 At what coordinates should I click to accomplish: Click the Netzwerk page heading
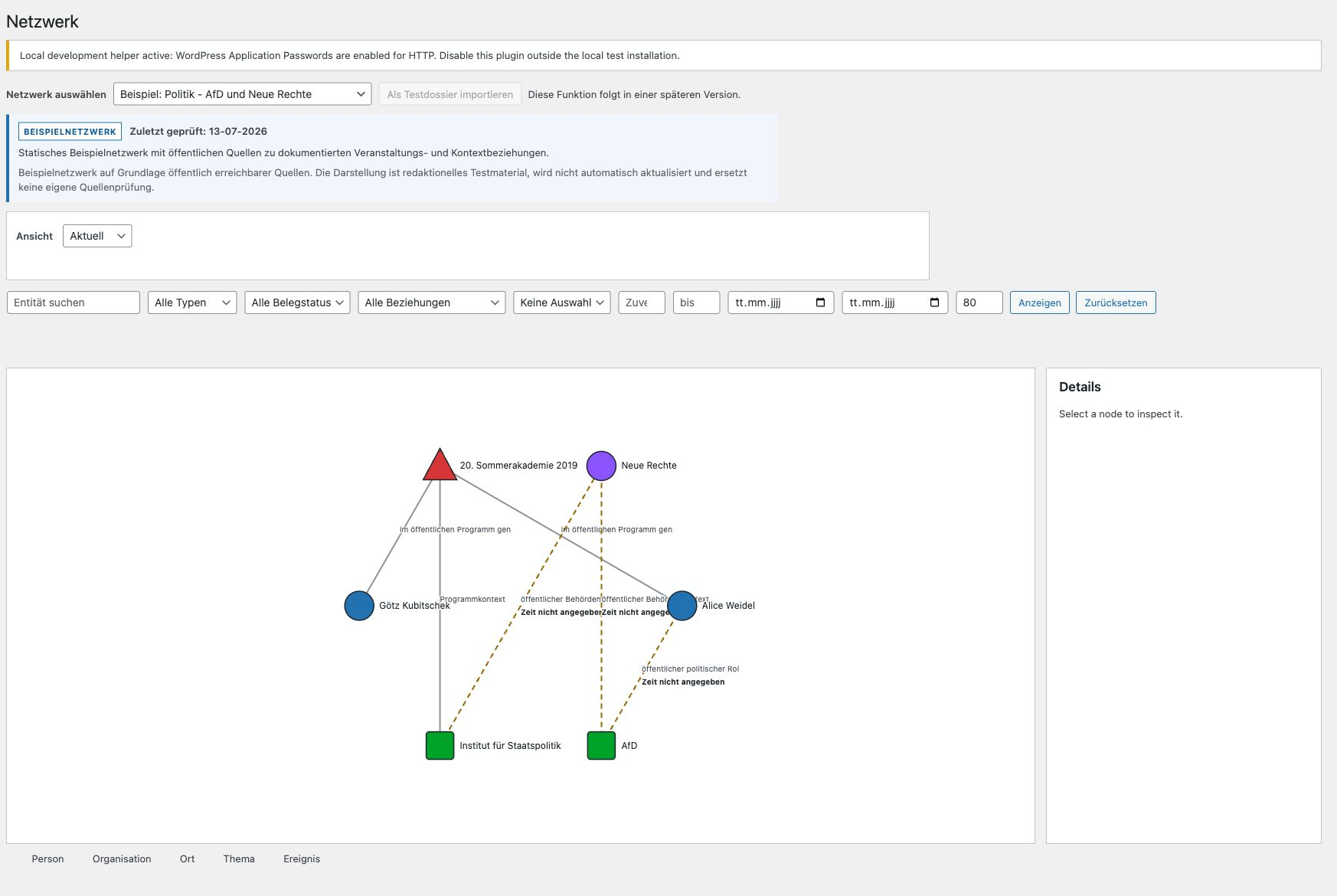click(42, 21)
